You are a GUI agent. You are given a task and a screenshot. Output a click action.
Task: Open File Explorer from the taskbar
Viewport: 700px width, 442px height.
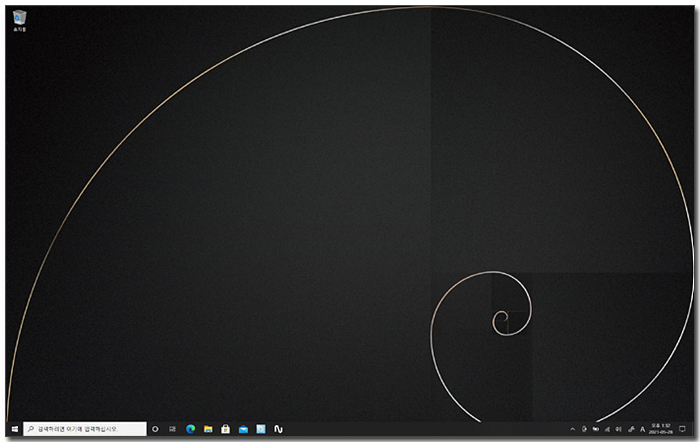tap(208, 429)
